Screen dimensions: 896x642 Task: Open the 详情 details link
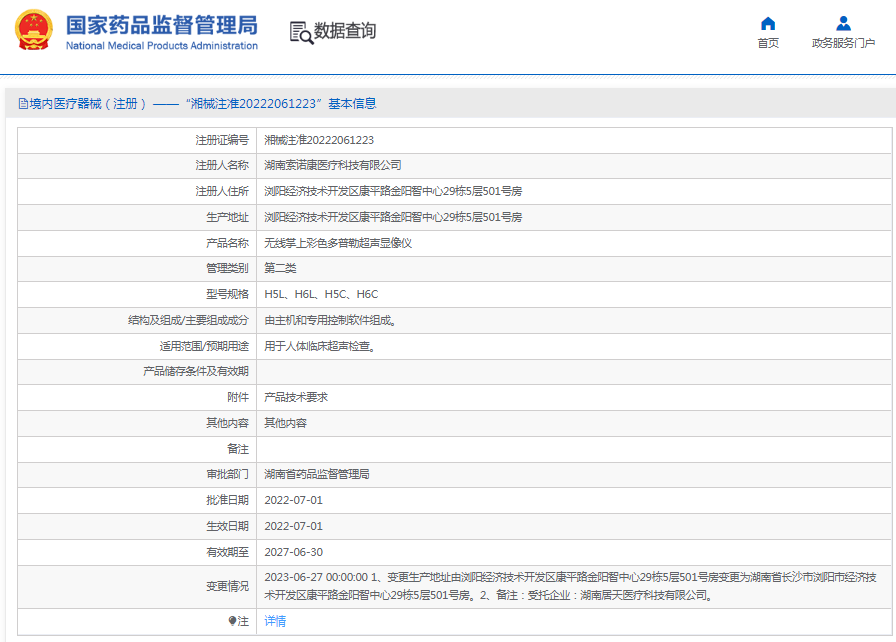coord(275,621)
